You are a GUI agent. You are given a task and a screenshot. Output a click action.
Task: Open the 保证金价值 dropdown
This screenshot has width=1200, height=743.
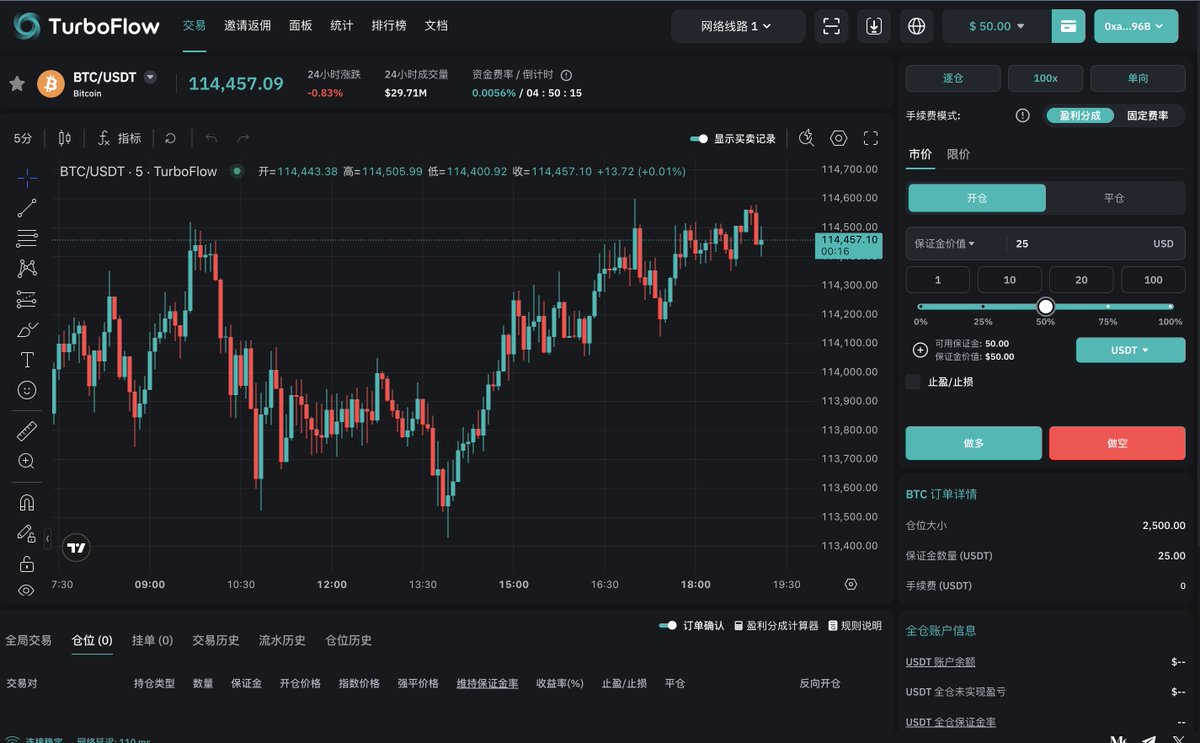point(945,243)
